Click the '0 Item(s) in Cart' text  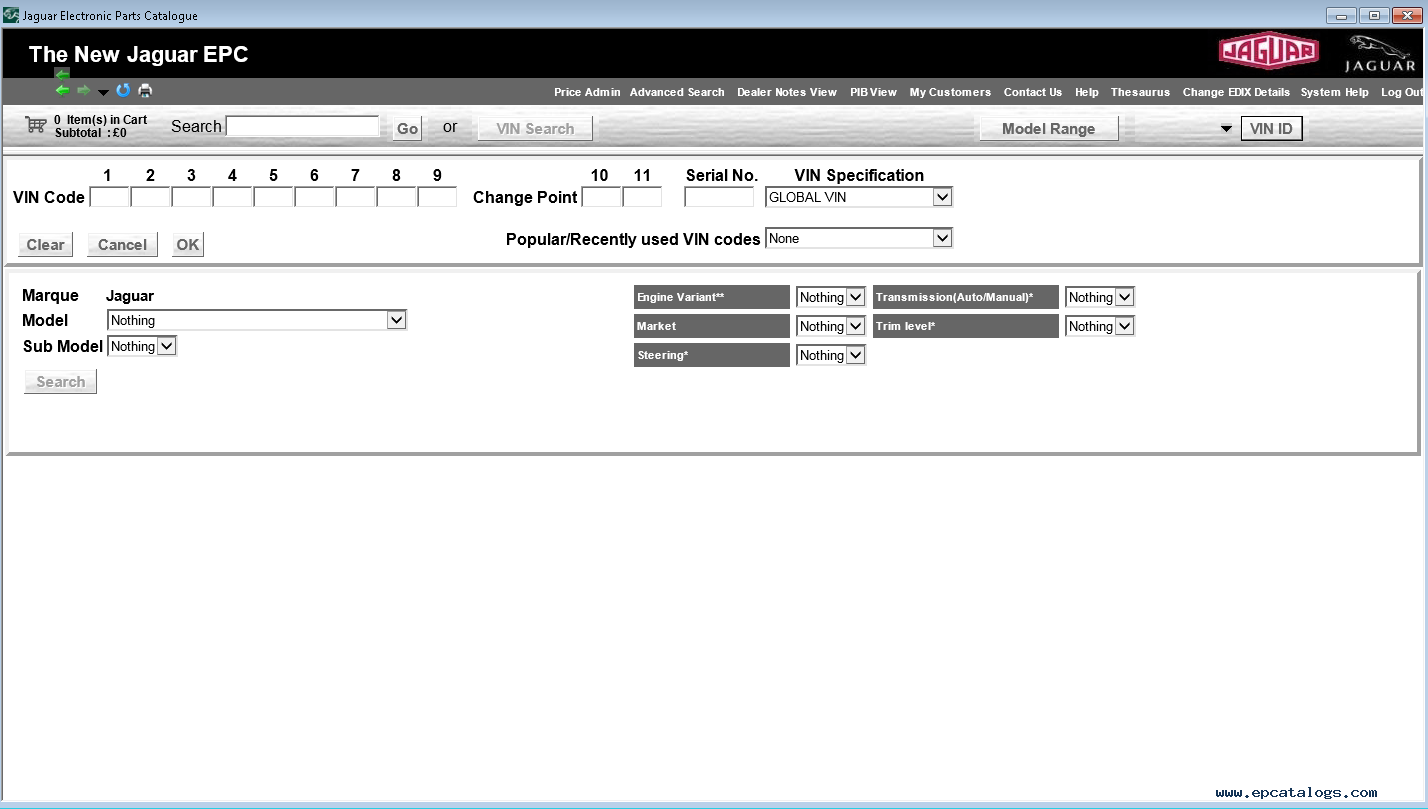coord(100,120)
